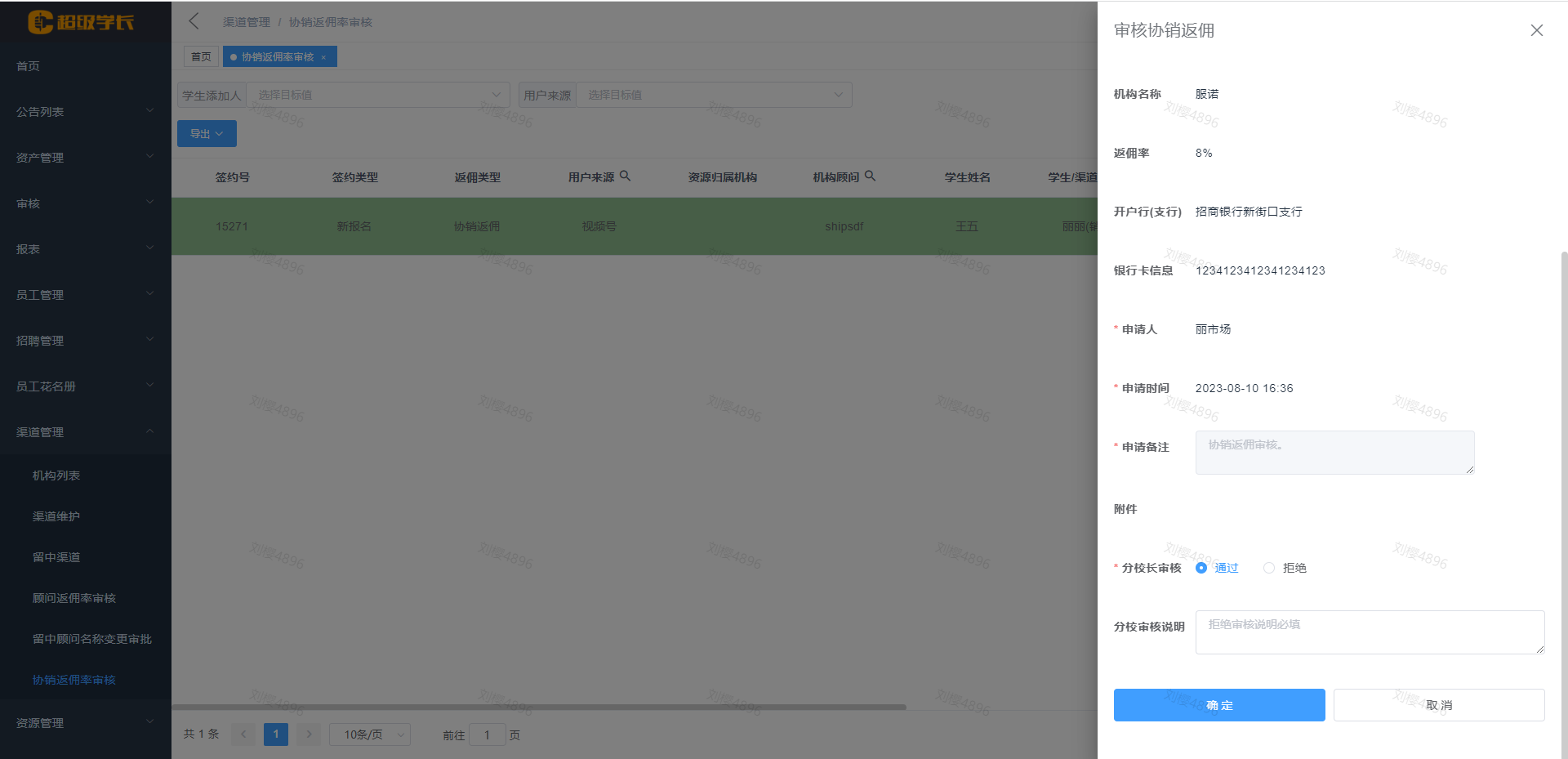Select the 拒绝 radio option

coord(1269,568)
